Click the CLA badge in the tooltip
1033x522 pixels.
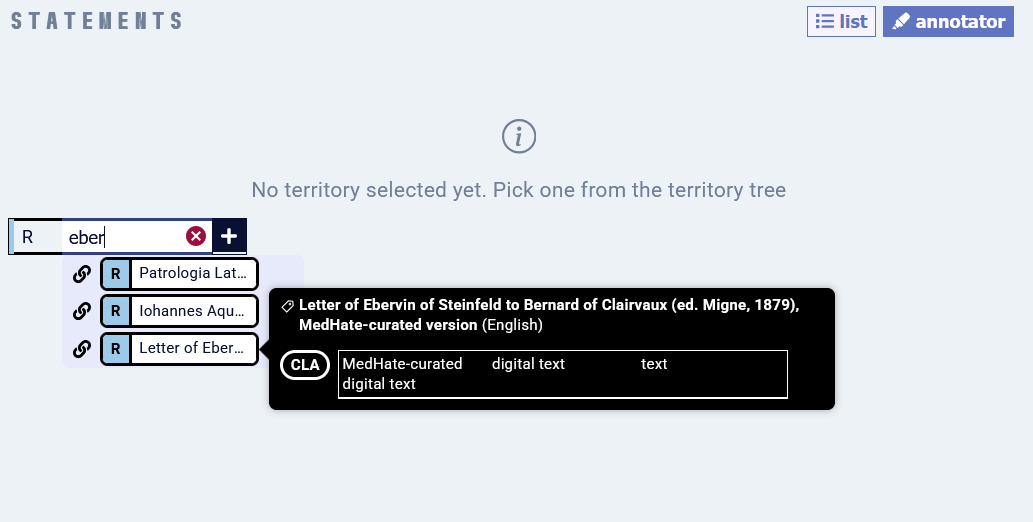305,365
